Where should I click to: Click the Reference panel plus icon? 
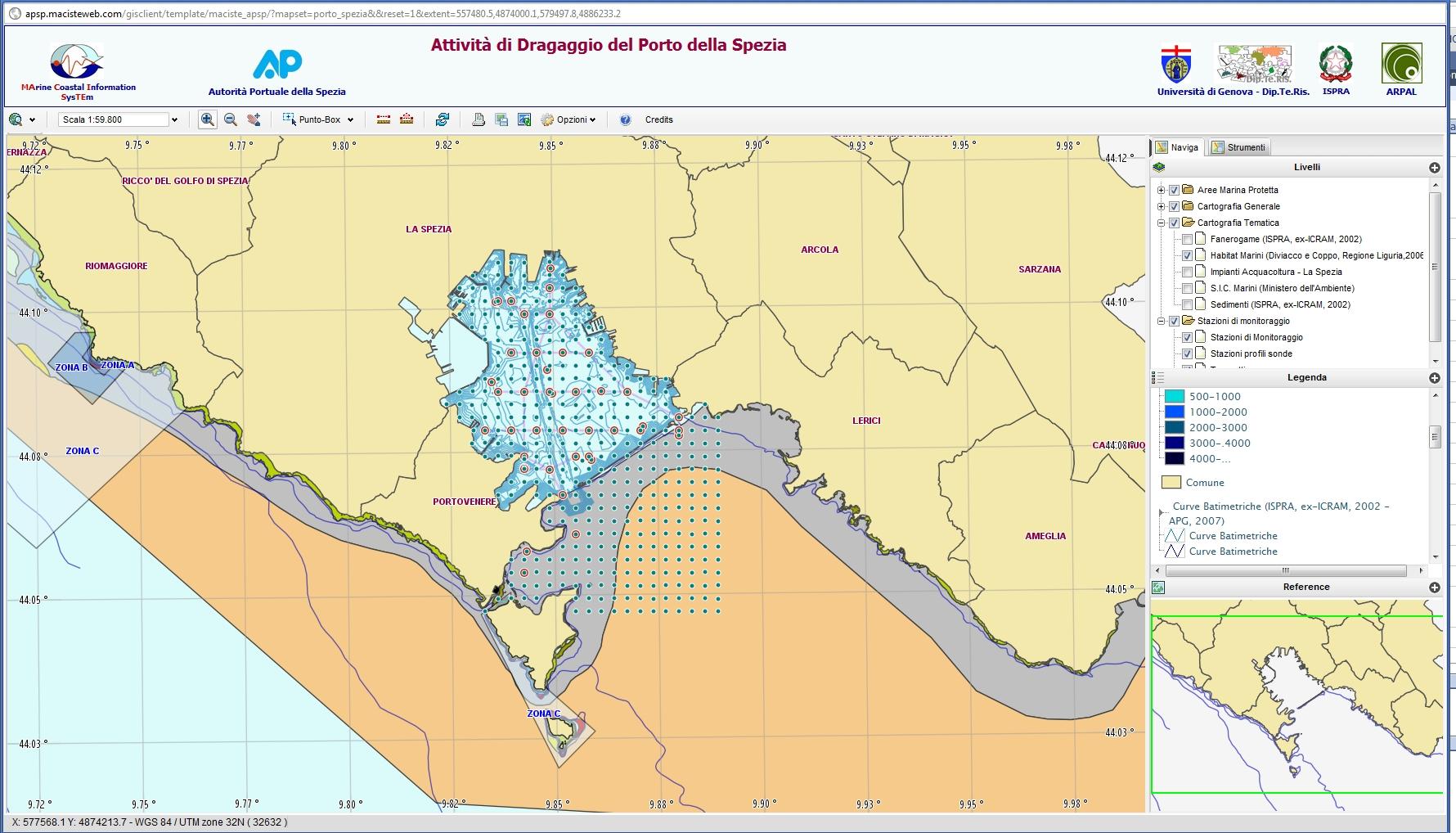pyautogui.click(x=1434, y=588)
